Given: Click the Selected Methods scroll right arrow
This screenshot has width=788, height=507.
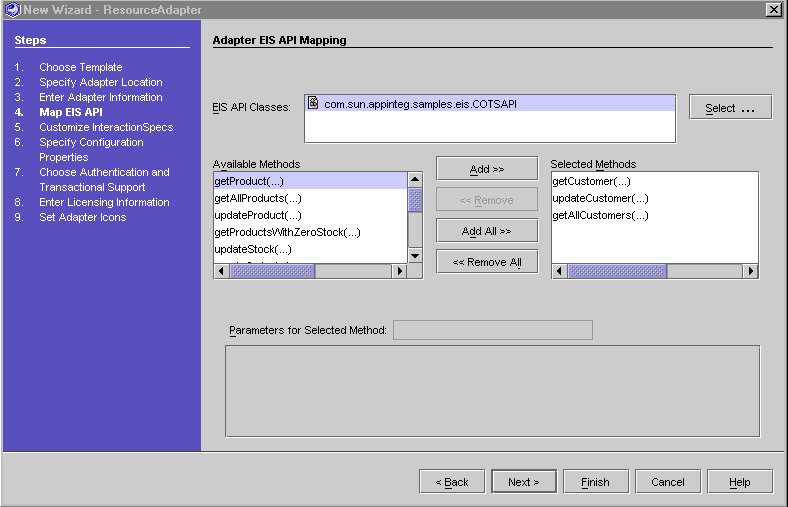Looking at the screenshot, I should point(750,271).
